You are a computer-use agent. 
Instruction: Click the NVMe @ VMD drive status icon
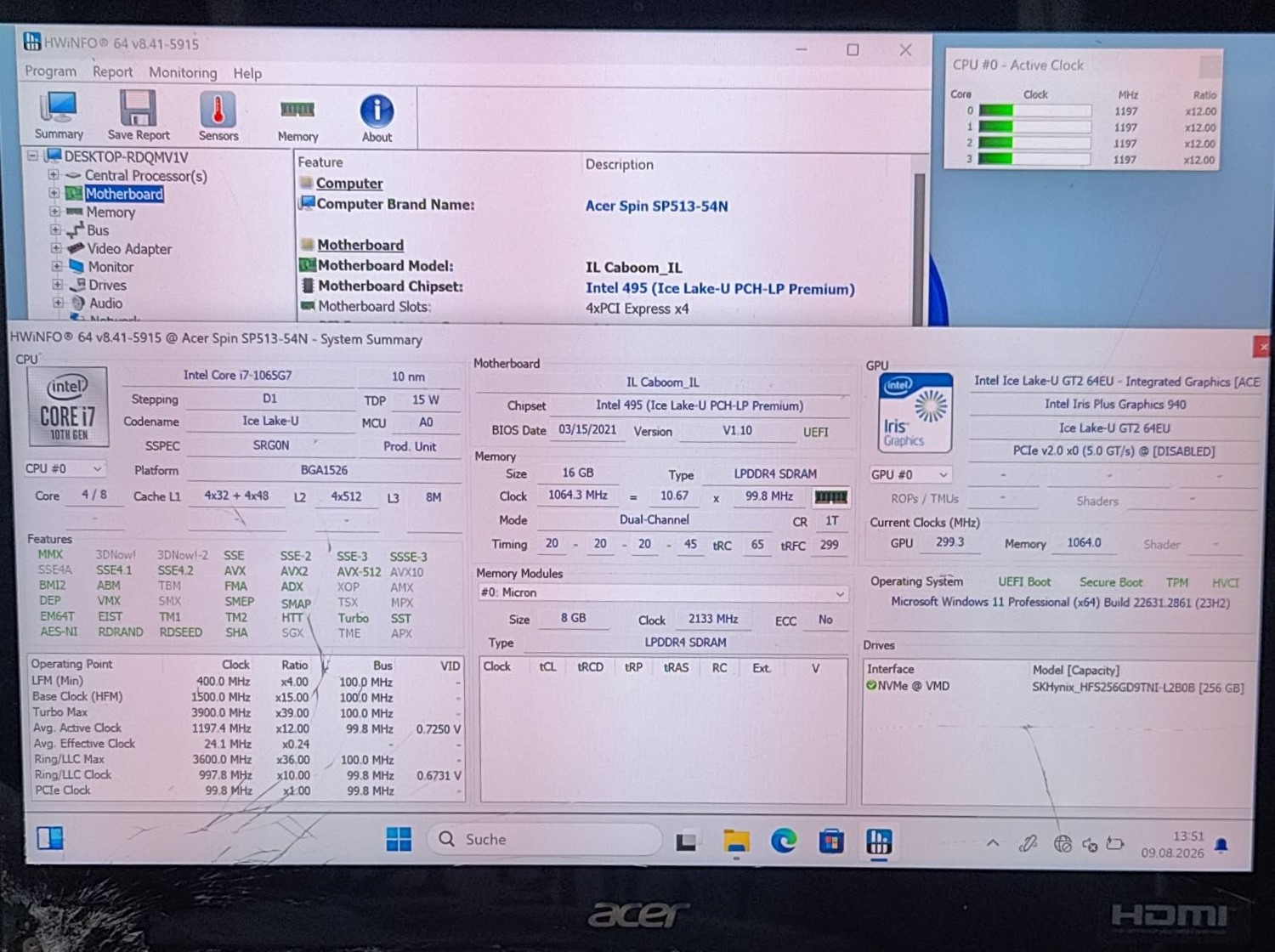tap(871, 686)
